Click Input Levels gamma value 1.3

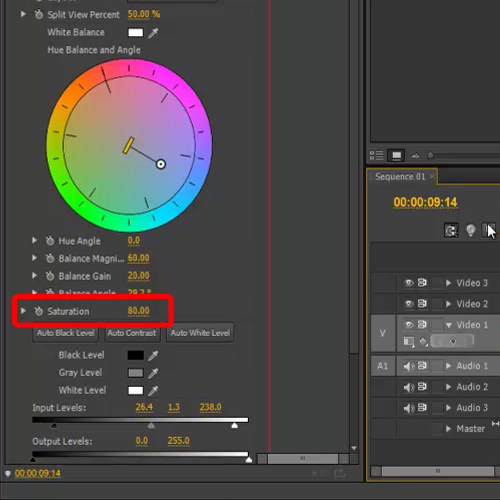pyautogui.click(x=174, y=407)
